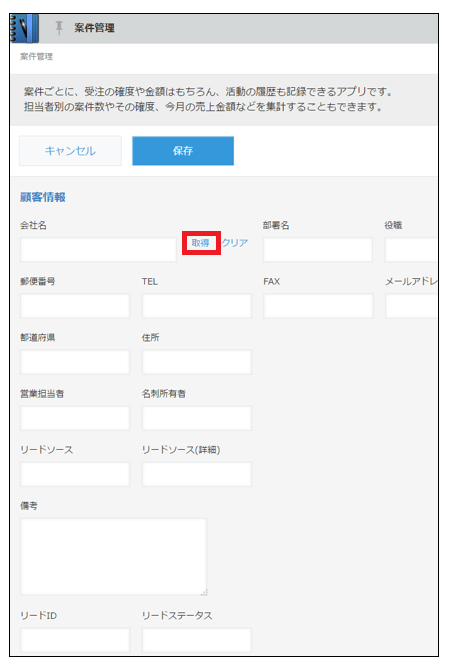
Task: Open the 案件管理 breadcrumb link
Action: (x=37, y=57)
